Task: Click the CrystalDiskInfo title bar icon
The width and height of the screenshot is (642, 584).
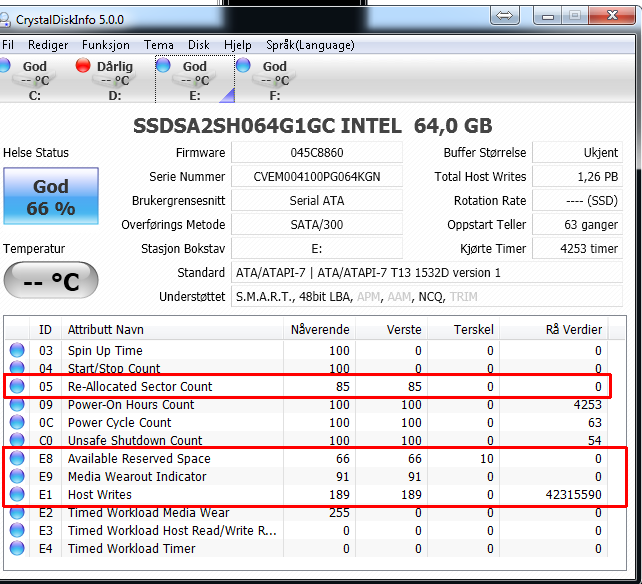Action: (4, 19)
